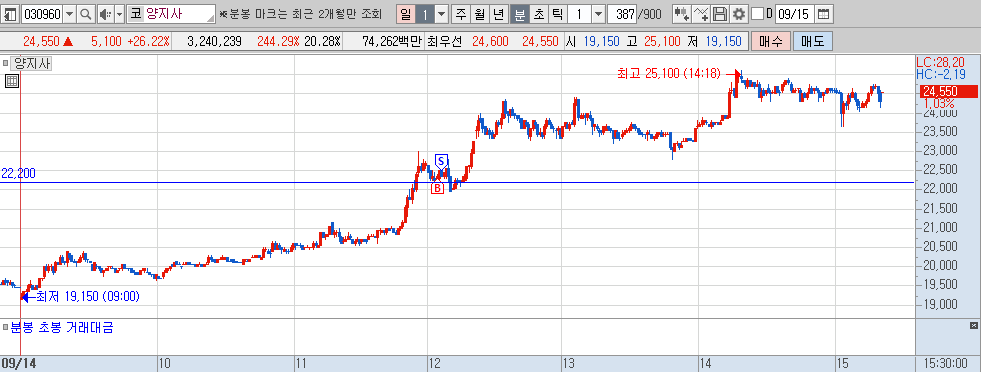Click the panel toggle icon beside stock code
Screen dimensions: 981x372
(11, 14)
